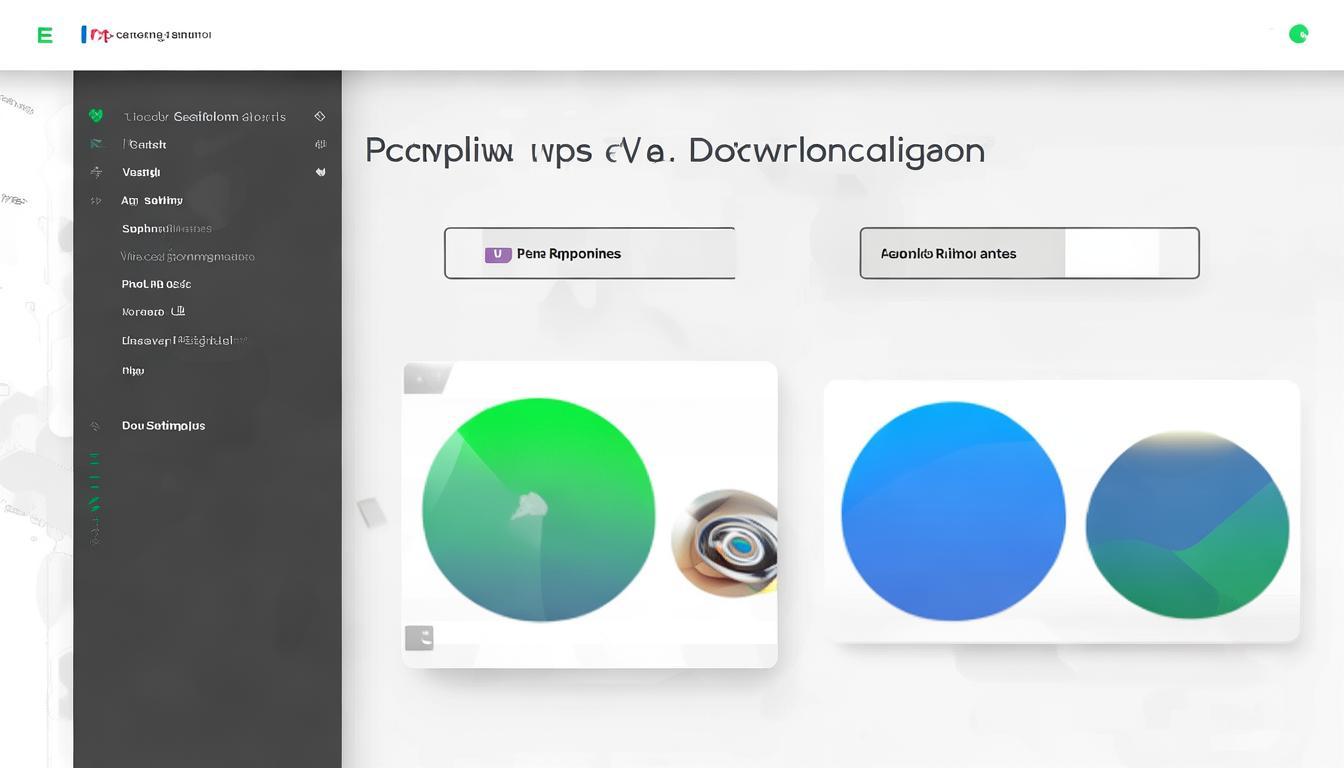The image size is (1344, 768).
Task: Click the green status circle at top right
Action: pos(1298,34)
